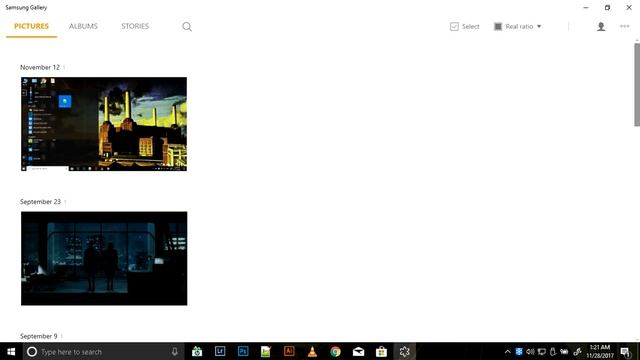Open the Real ratio dropdown
Image resolution: width=640 pixels, height=360 pixels.
click(518, 27)
